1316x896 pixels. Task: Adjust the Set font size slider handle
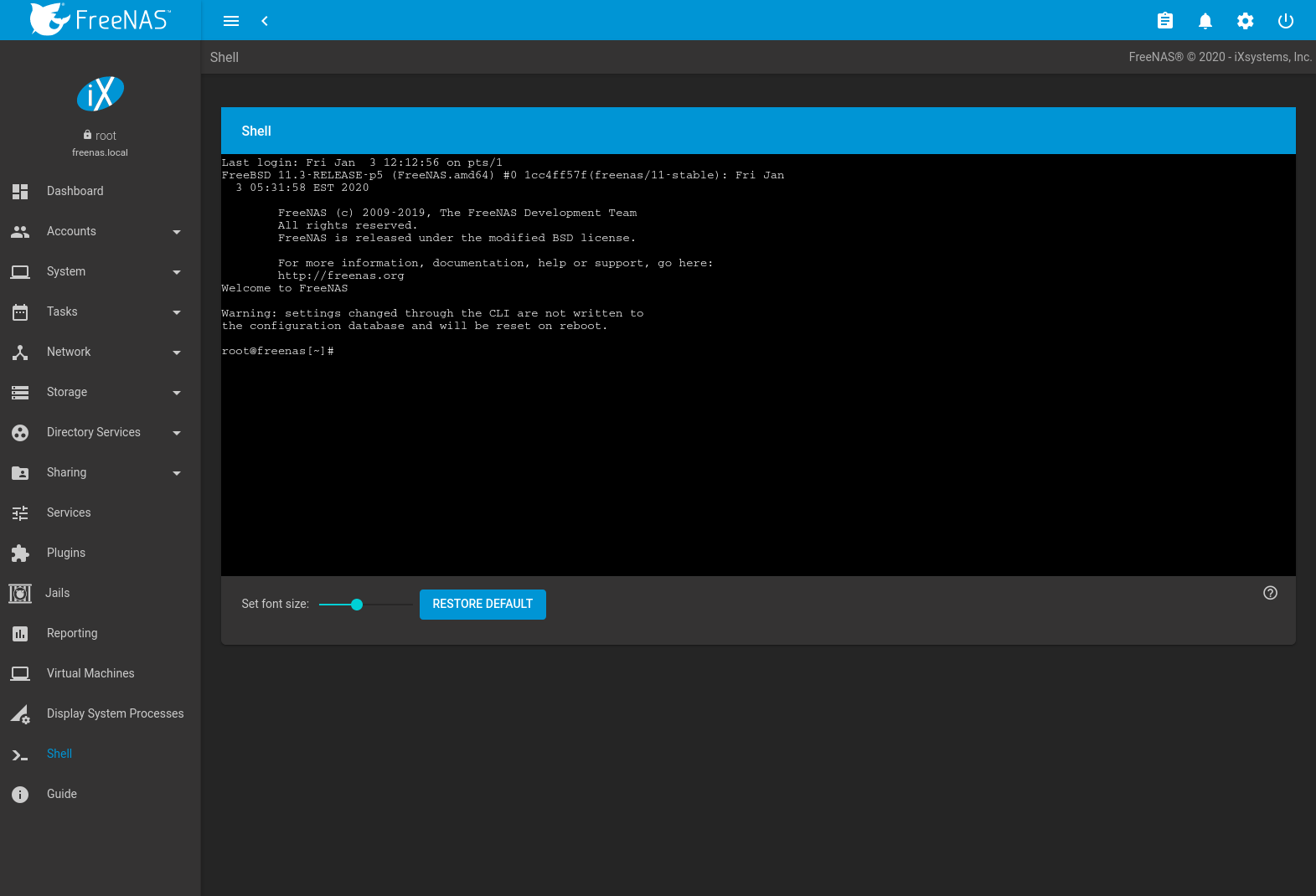[x=357, y=605]
